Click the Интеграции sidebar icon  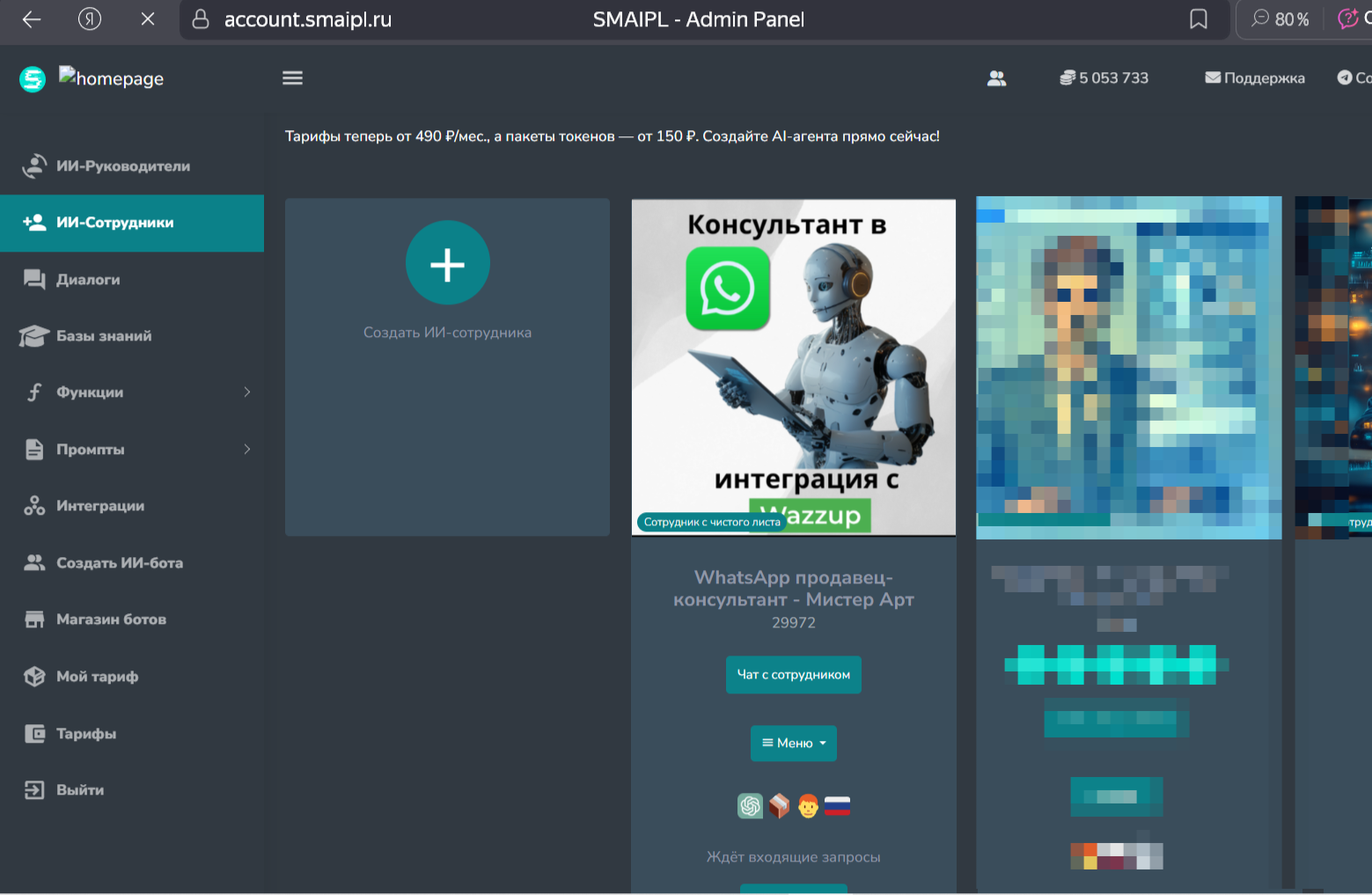coord(34,506)
